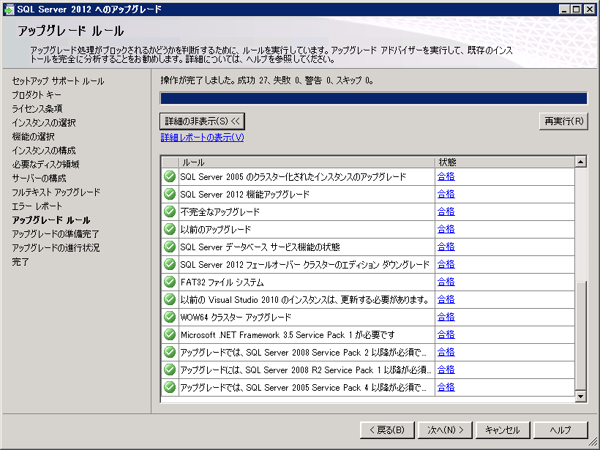The height and width of the screenshot is (450, 600).
Task: Open ヘルプ button
Action: point(561,430)
